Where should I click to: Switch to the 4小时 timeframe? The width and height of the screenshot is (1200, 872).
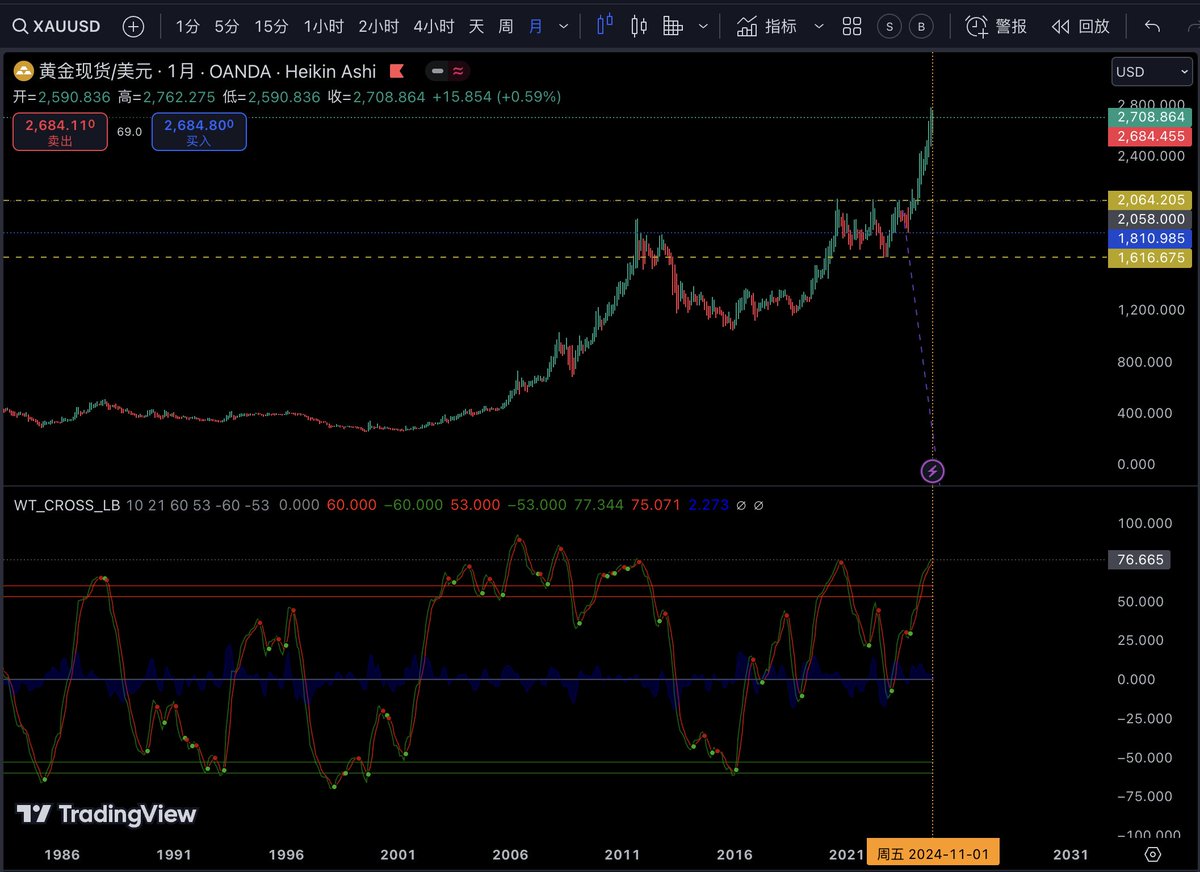coord(433,26)
